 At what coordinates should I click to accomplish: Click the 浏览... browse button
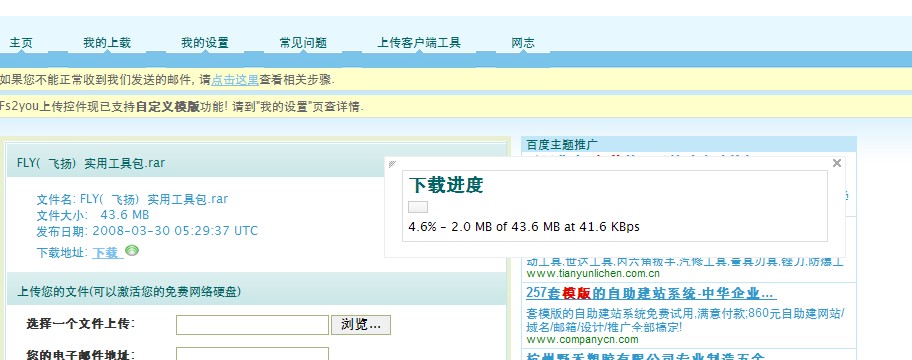[361, 325]
